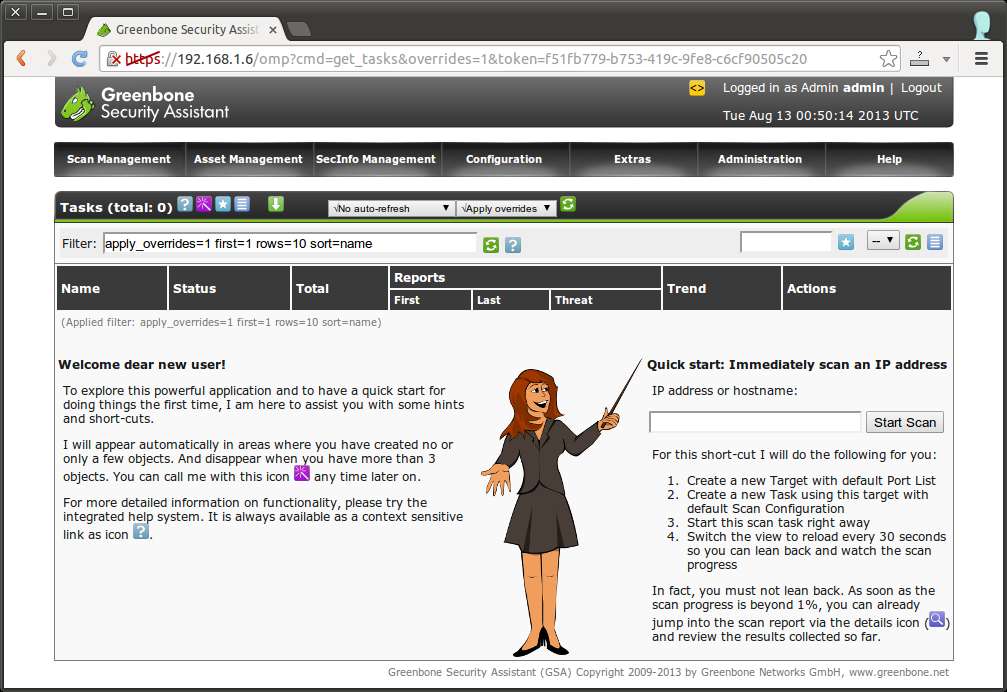Open the Asset Management menu
The image size is (1007, 692).
[248, 159]
